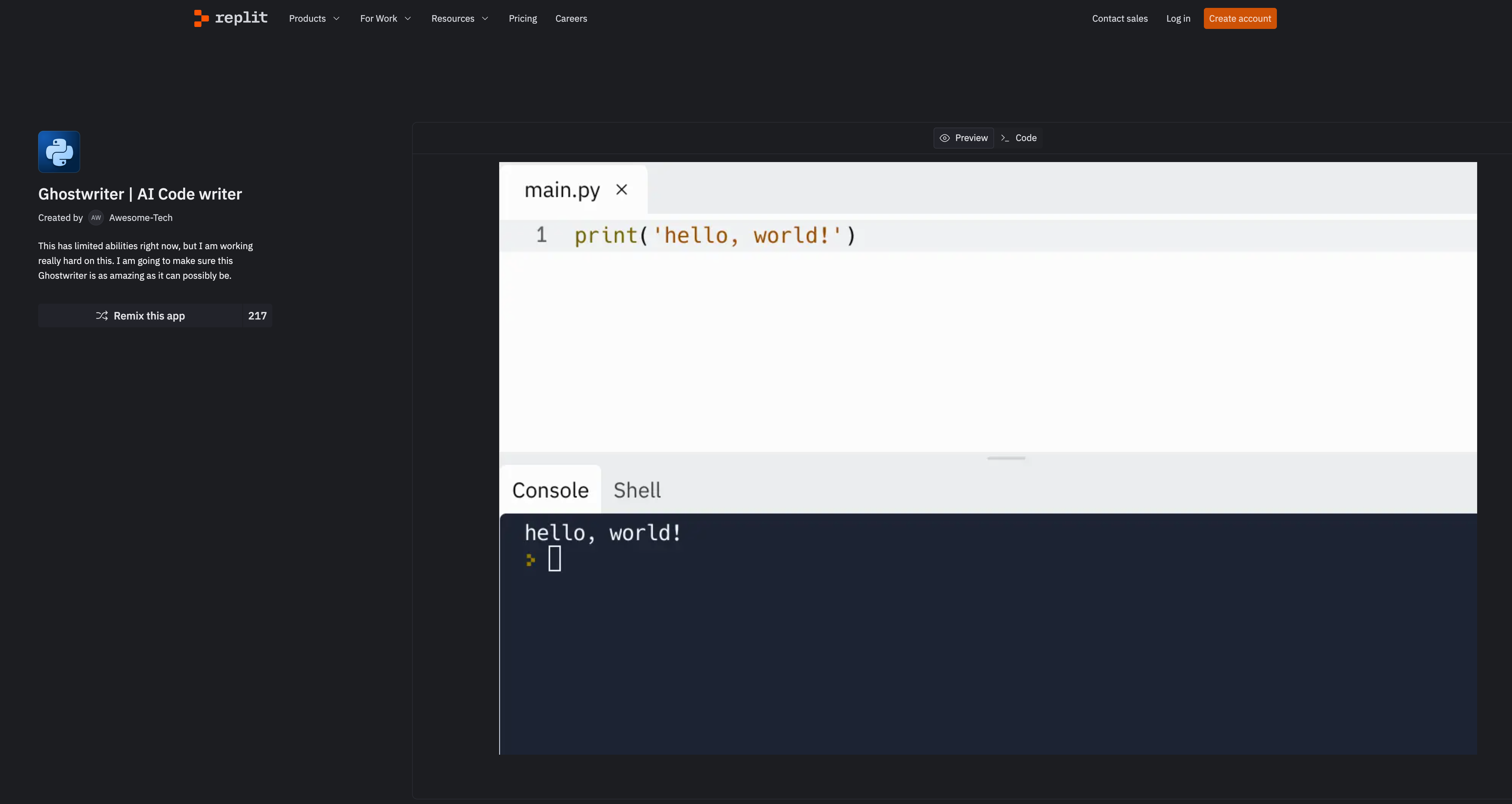The height and width of the screenshot is (804, 1512).
Task: Click the editor-console divider handle
Action: (1006, 458)
